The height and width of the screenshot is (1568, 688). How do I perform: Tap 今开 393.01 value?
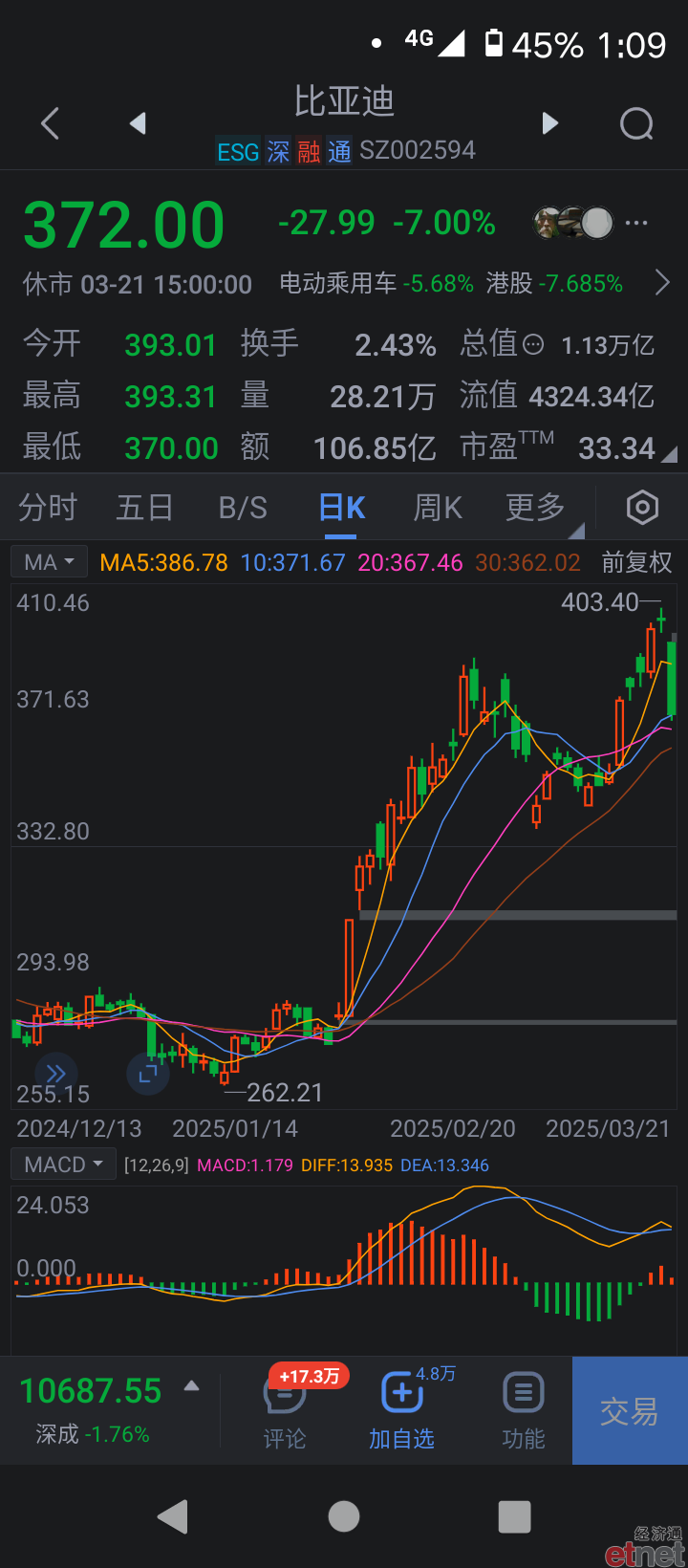[171, 344]
